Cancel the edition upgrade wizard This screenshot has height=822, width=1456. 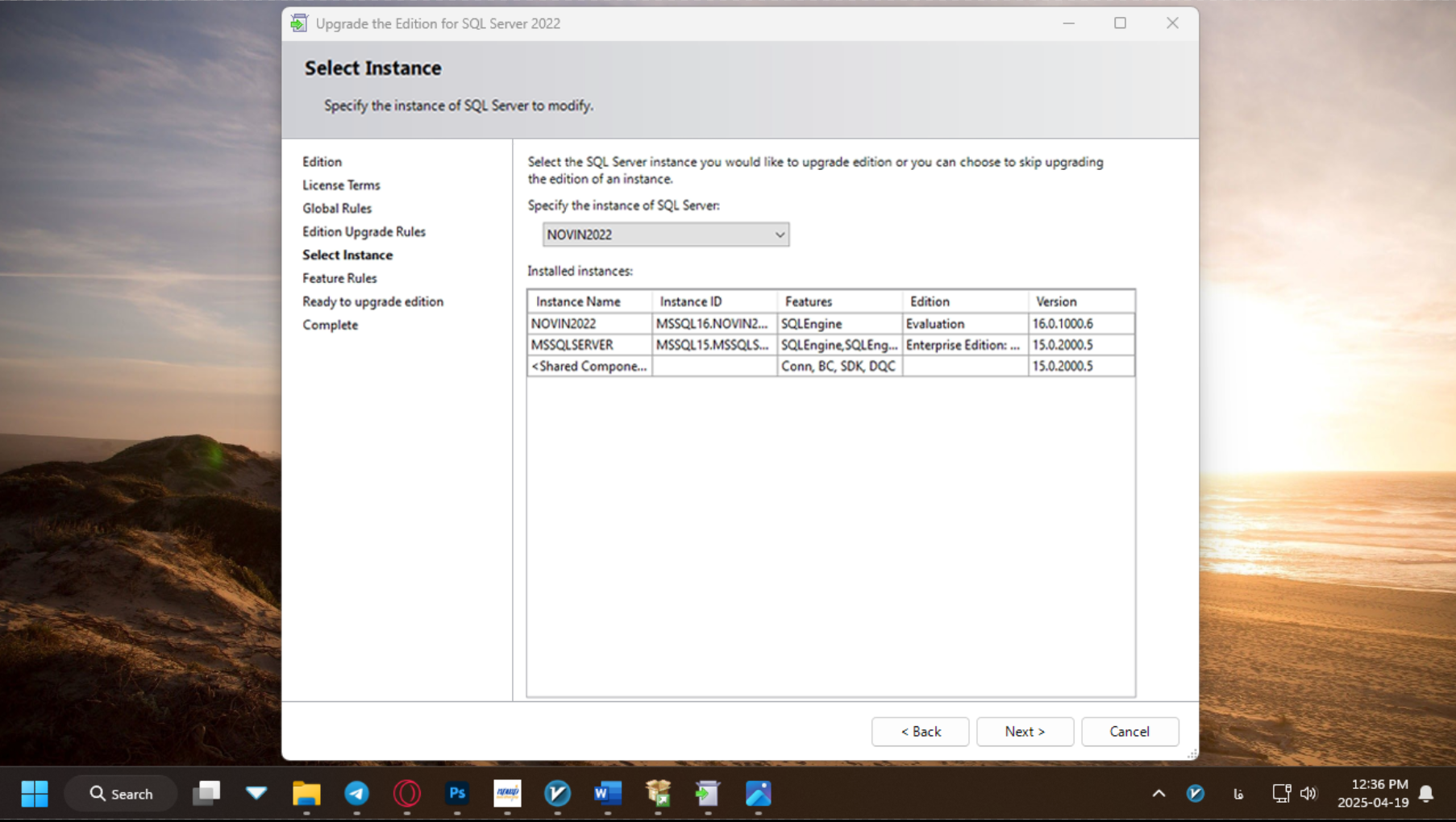coord(1129,732)
